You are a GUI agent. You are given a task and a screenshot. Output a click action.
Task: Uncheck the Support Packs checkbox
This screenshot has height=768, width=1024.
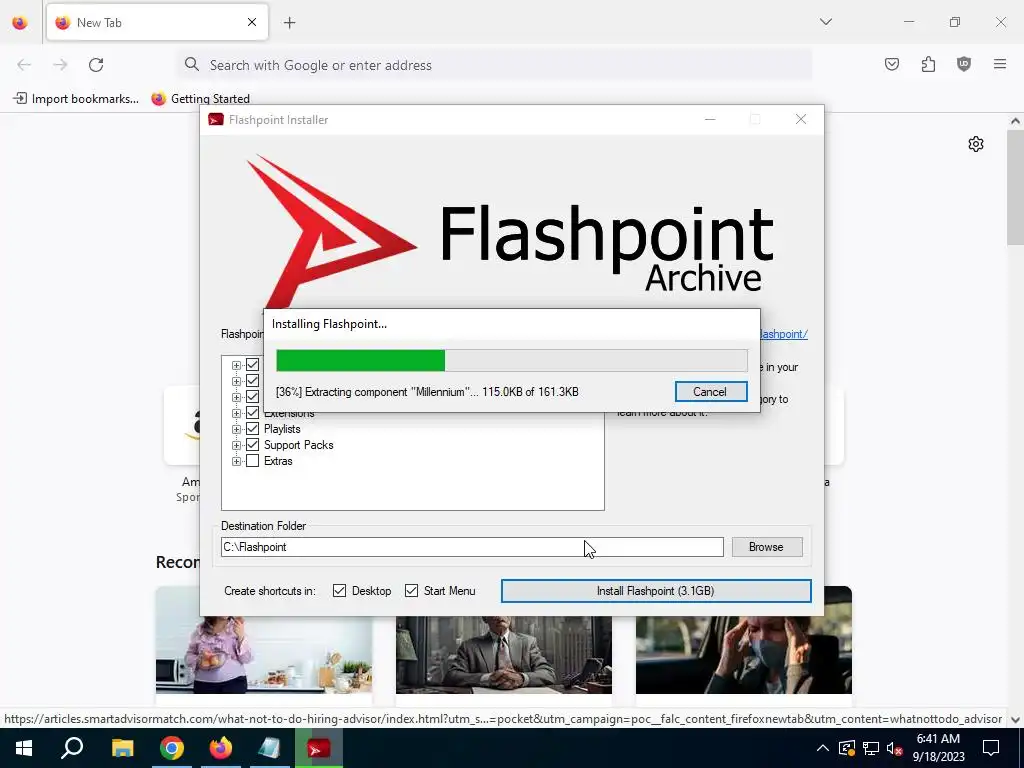click(253, 445)
